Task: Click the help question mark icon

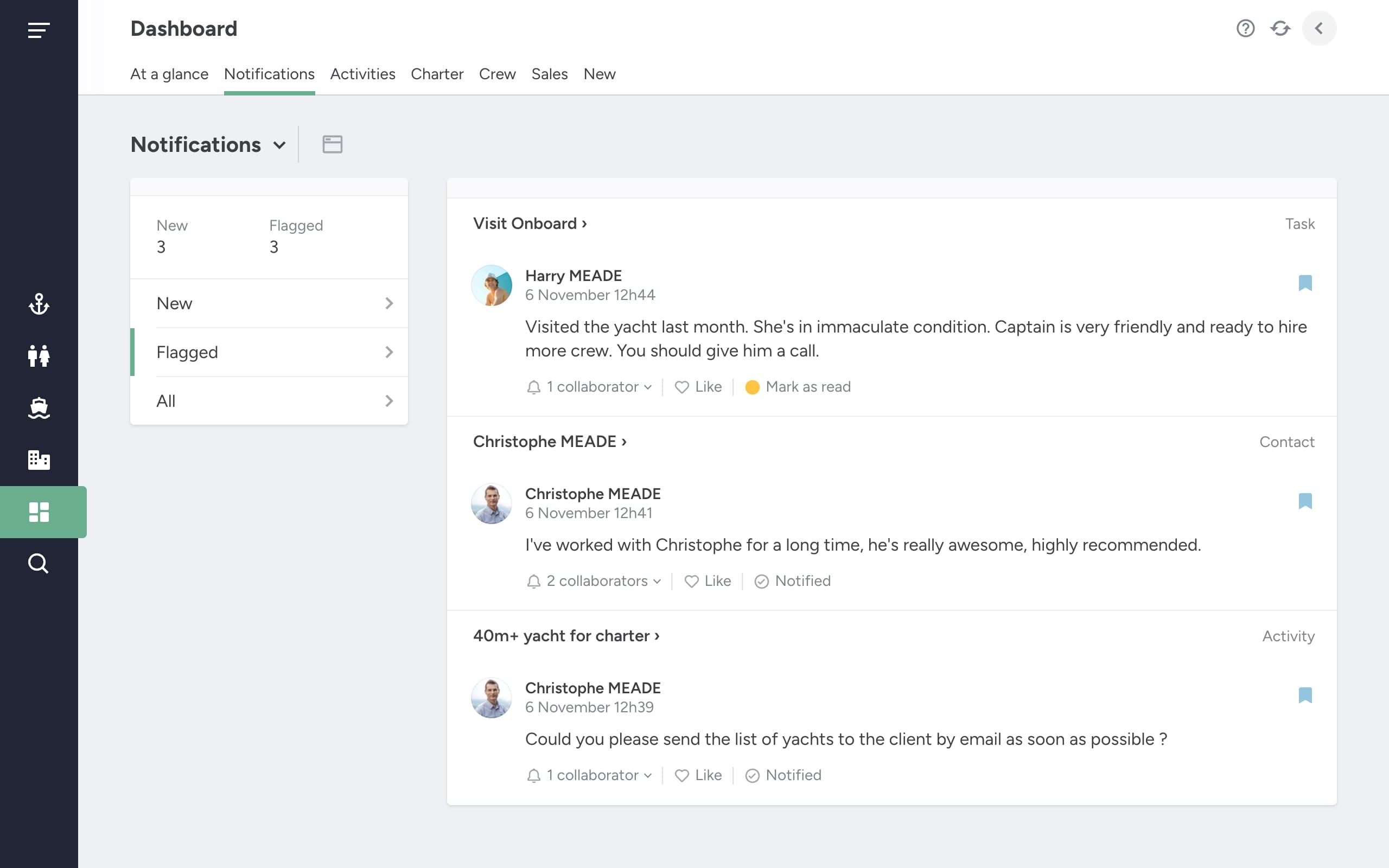Action: [1245, 28]
